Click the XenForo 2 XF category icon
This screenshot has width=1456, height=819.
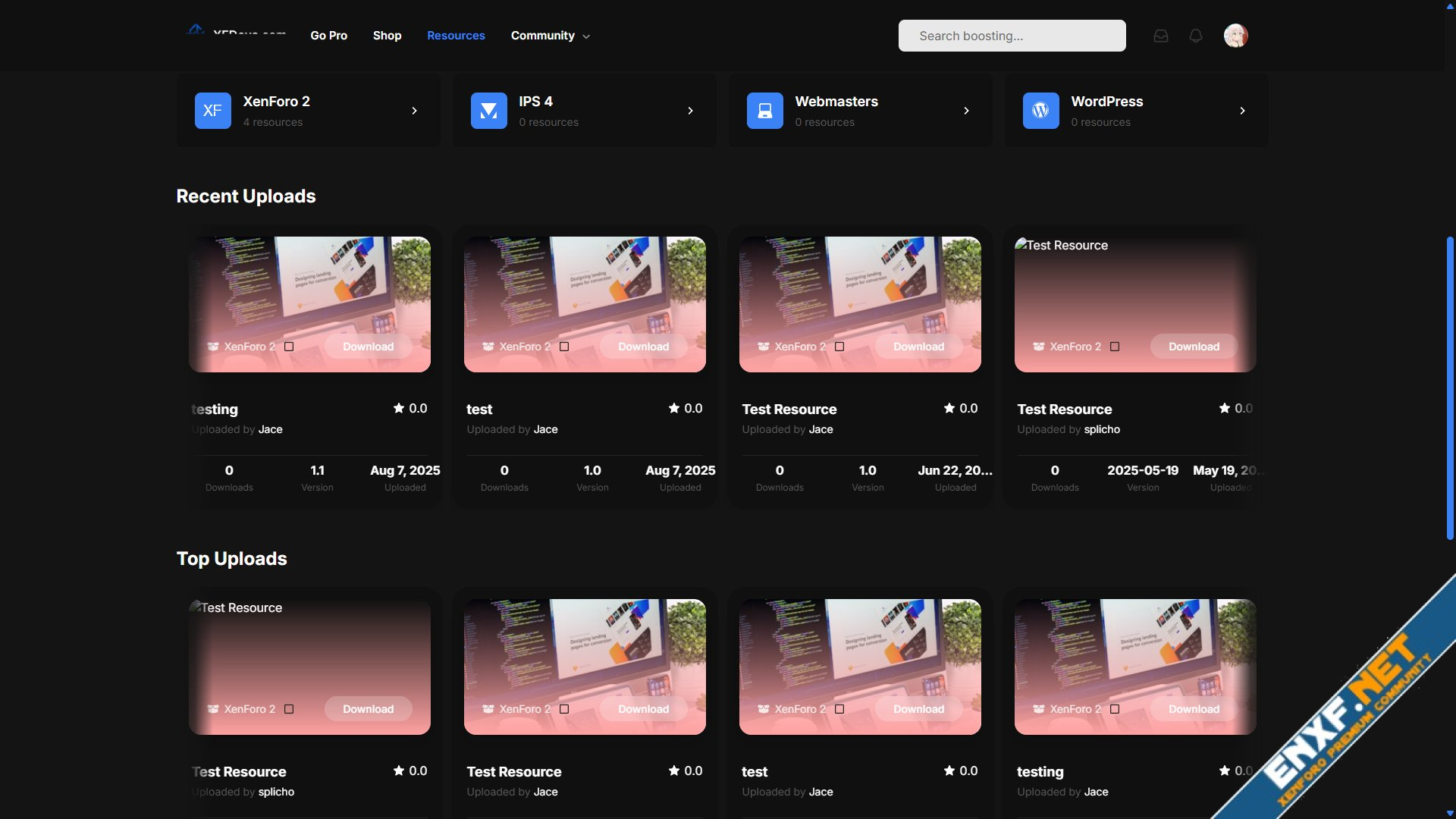click(x=212, y=111)
